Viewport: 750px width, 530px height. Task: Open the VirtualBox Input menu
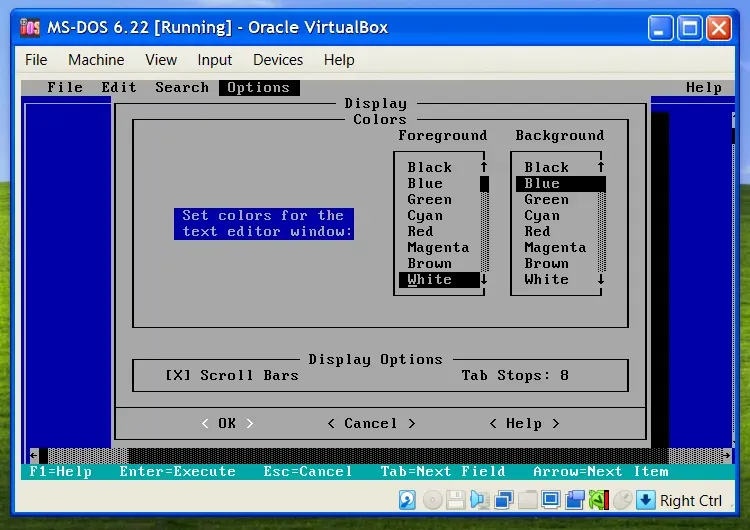click(215, 60)
